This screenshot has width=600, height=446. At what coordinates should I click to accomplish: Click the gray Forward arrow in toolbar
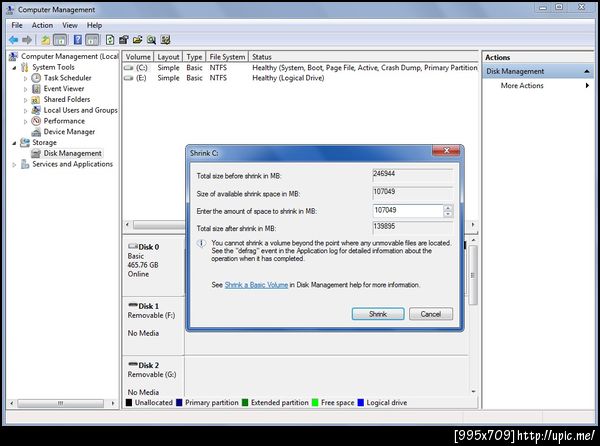(27, 40)
